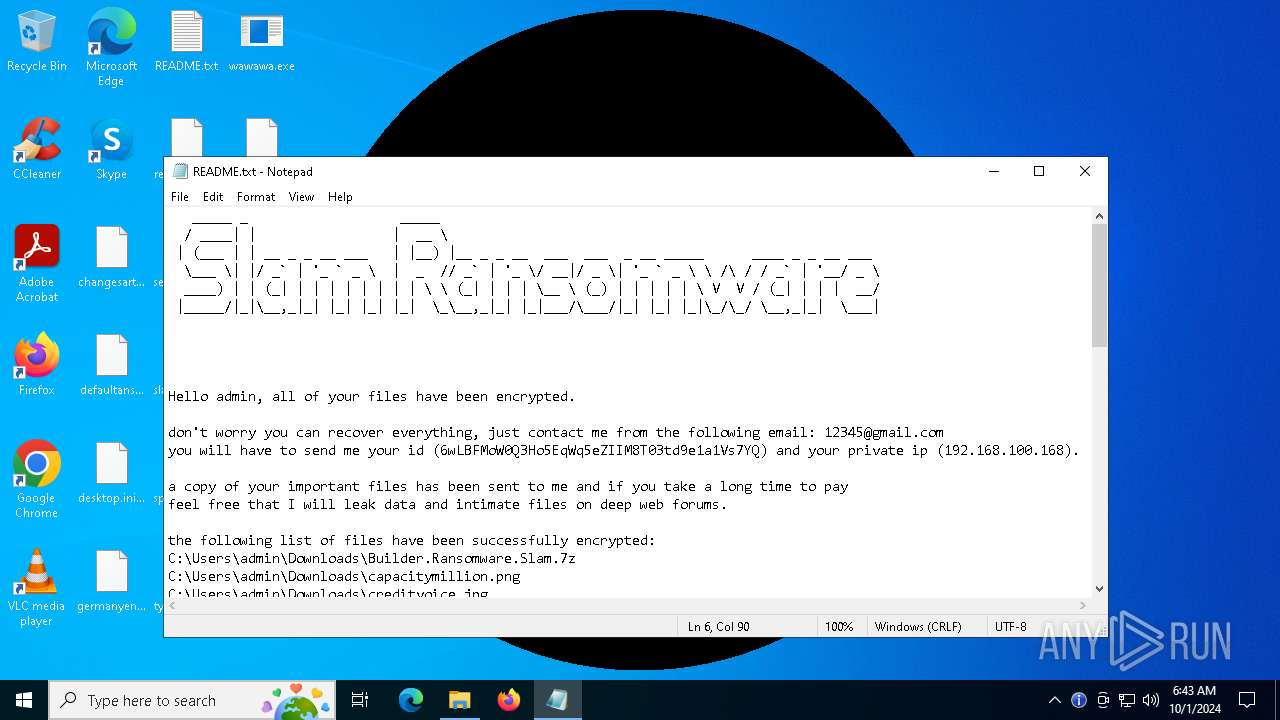Open the notification center icon
1280x720 pixels.
[1247, 700]
